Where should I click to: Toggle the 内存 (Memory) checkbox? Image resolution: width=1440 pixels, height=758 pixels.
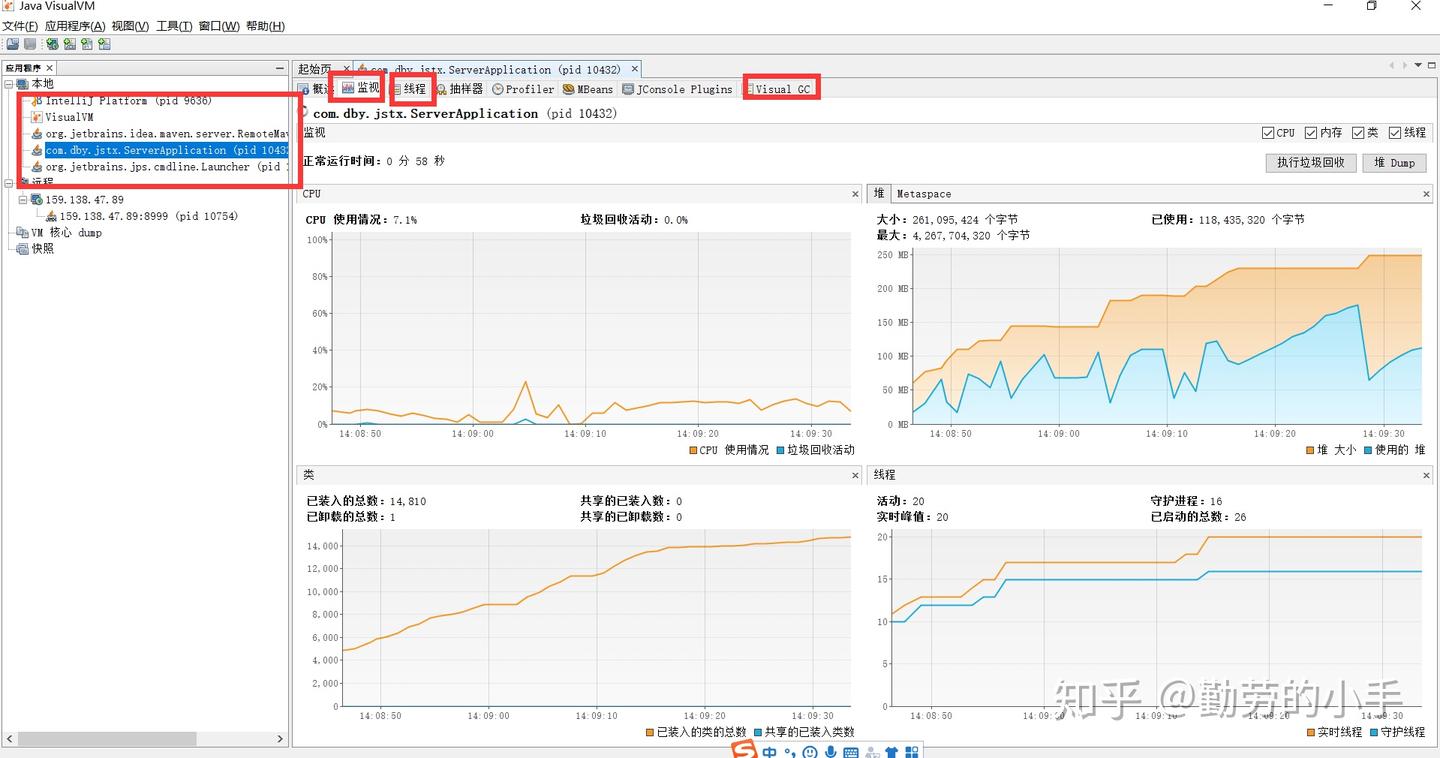[x=1311, y=132]
